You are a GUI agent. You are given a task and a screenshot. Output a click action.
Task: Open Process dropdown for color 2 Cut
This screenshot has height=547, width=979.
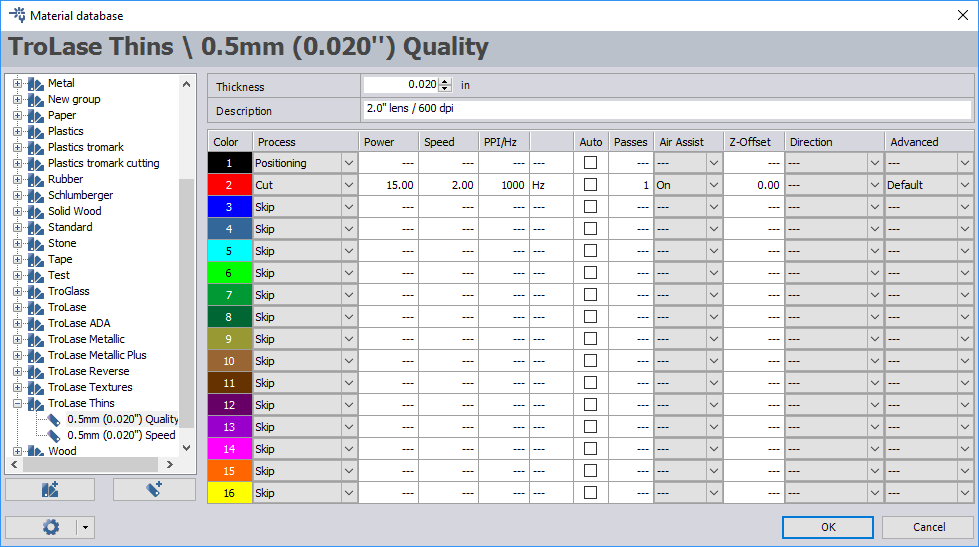(349, 185)
